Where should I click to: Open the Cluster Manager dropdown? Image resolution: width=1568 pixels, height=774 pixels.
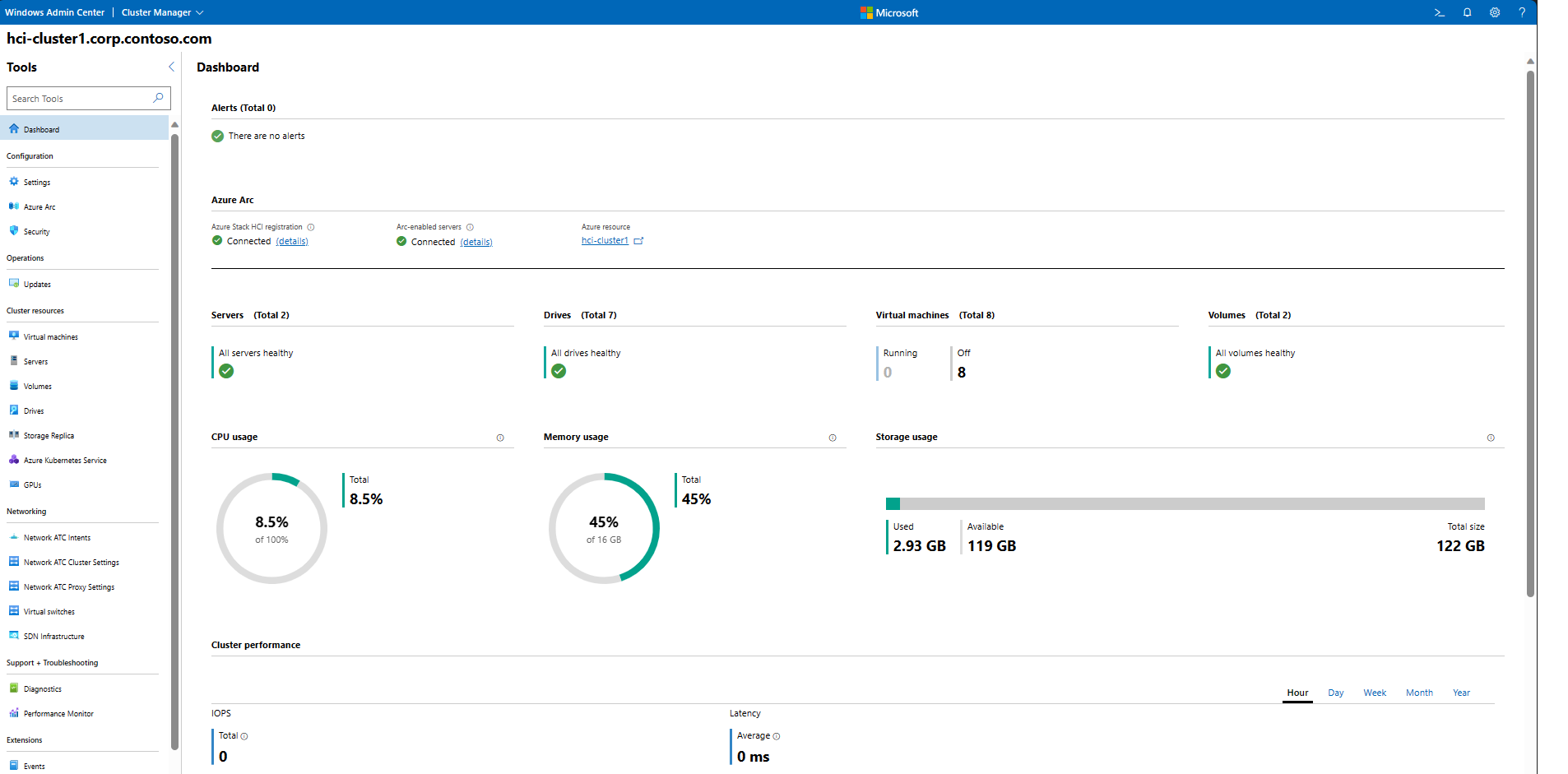[x=161, y=12]
